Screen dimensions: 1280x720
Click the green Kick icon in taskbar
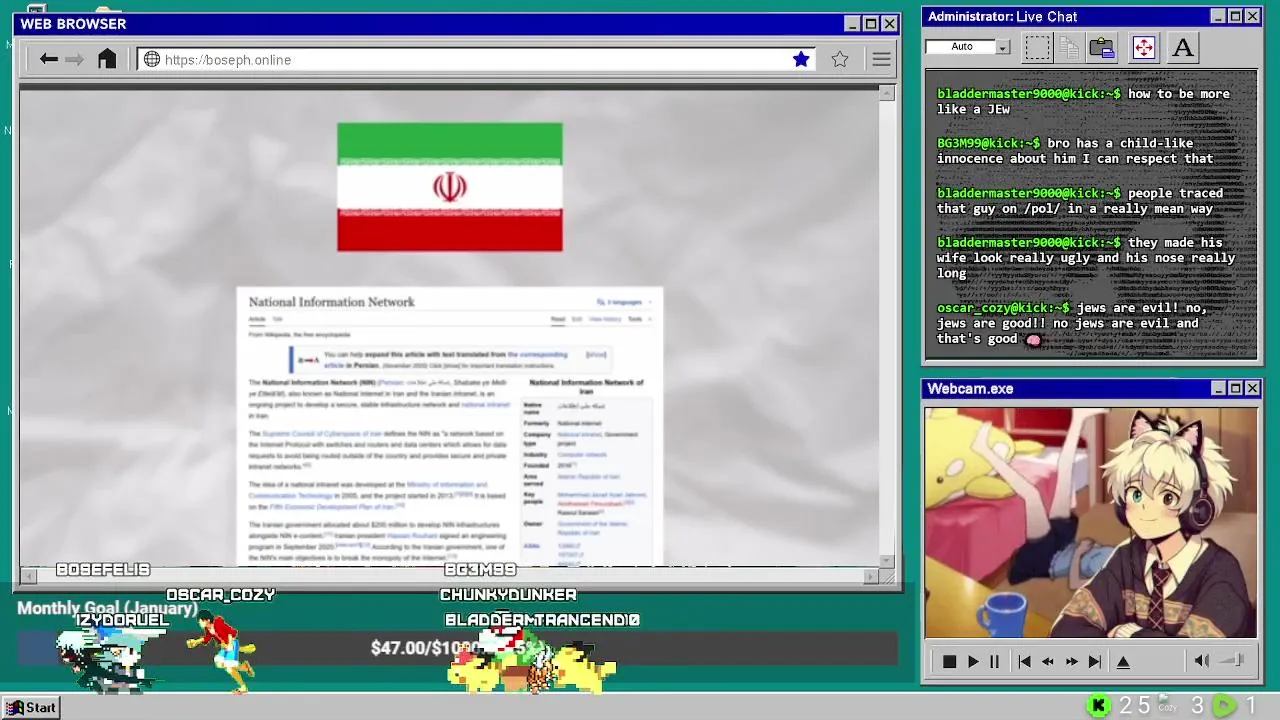1098,706
